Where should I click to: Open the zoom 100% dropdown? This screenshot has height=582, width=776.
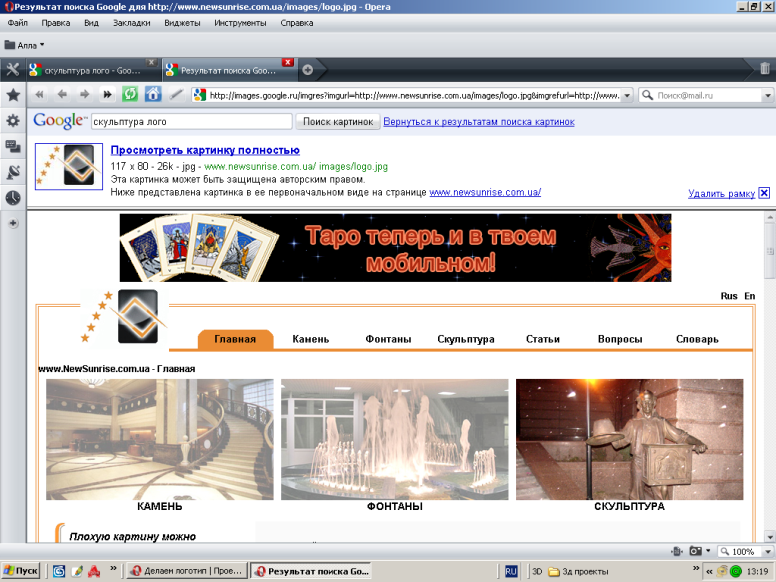[x=768, y=551]
